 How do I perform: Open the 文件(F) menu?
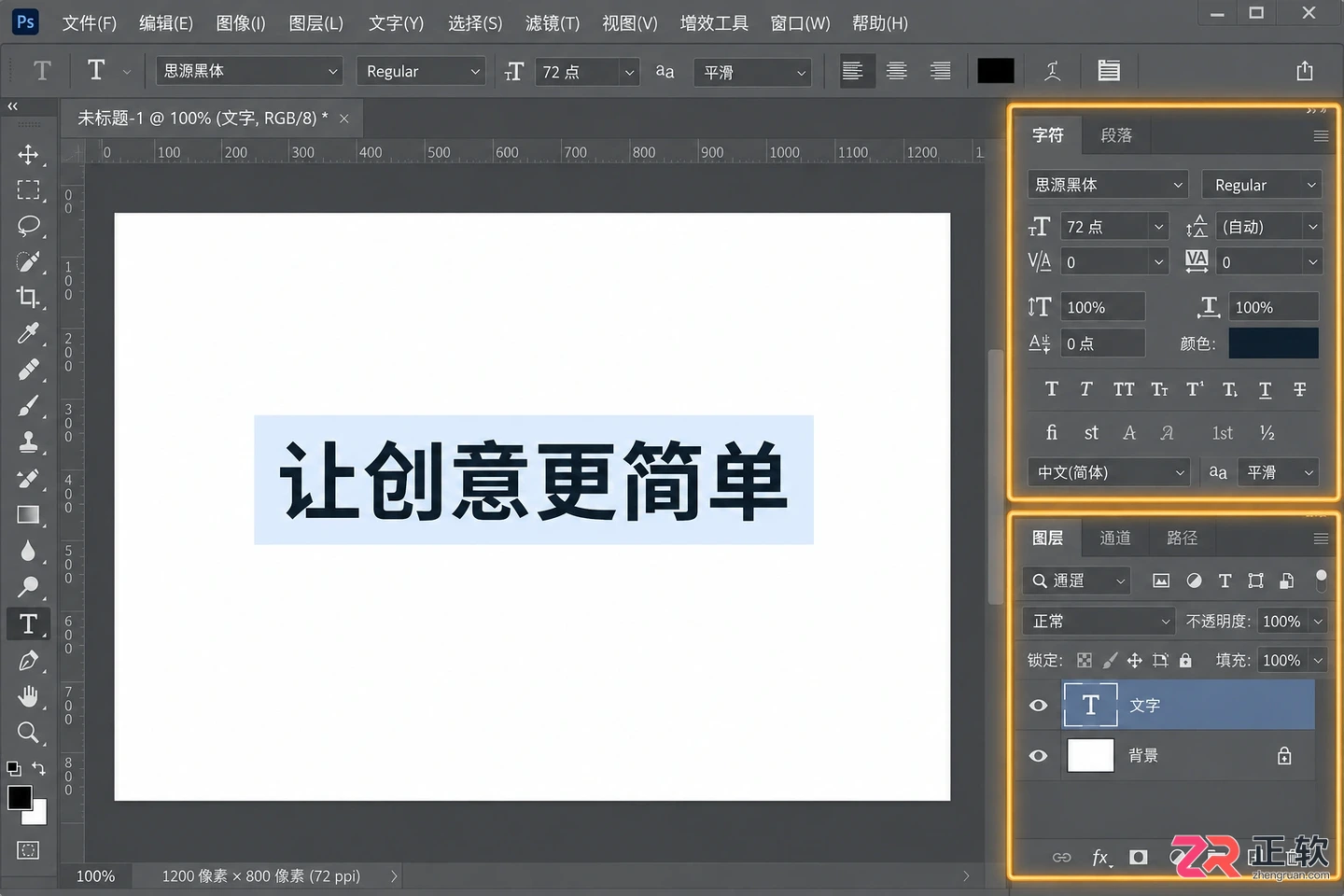pyautogui.click(x=90, y=23)
